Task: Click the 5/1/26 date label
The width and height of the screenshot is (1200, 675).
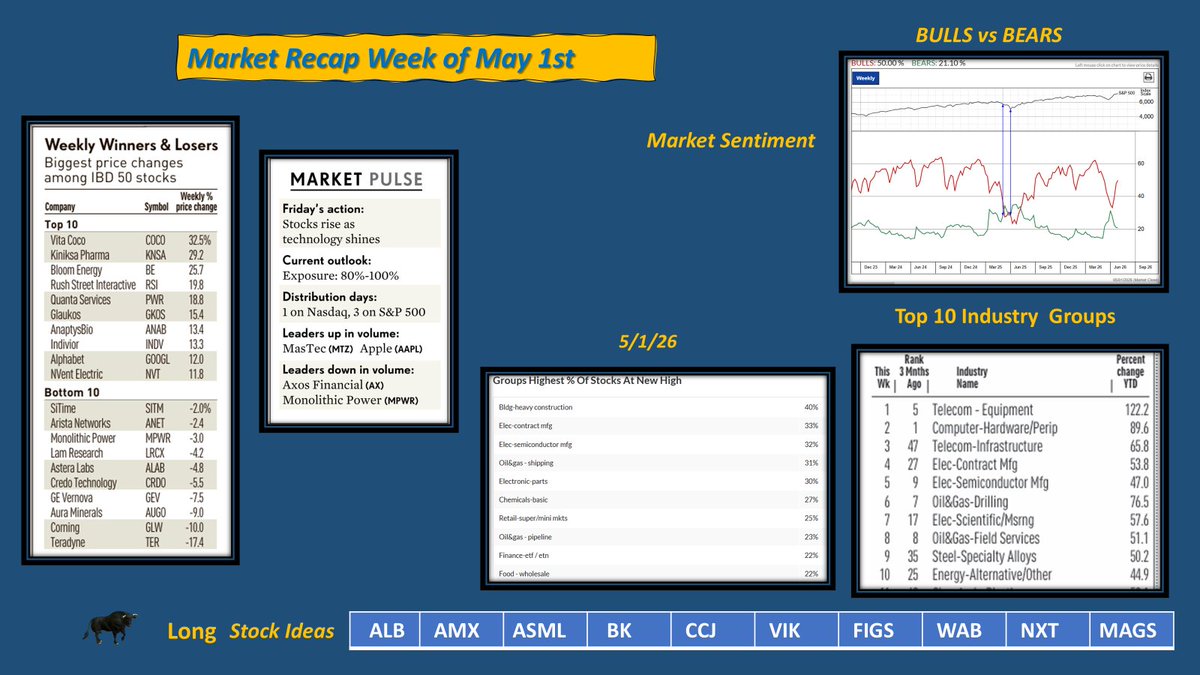Action: click(650, 341)
